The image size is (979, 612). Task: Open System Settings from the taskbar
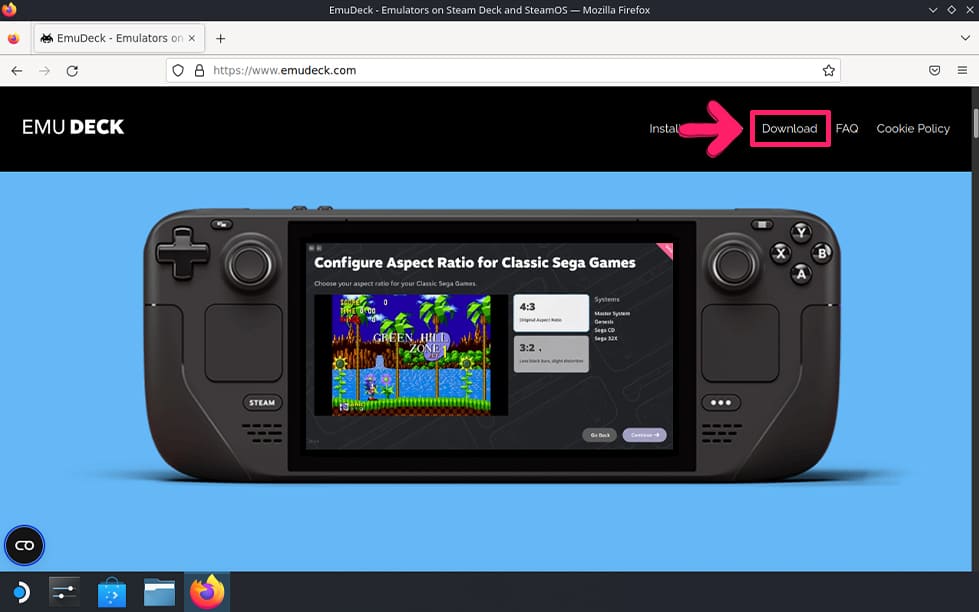coord(64,592)
